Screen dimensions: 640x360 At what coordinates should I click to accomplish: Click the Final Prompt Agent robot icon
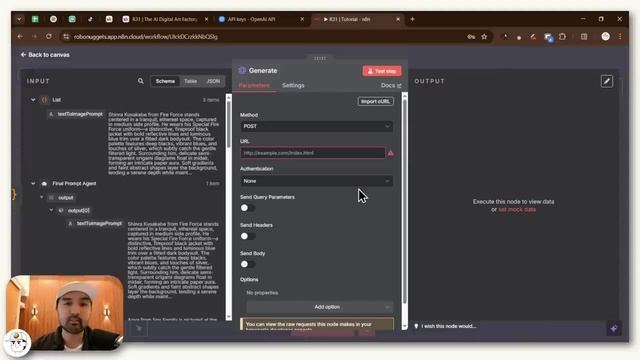pyautogui.click(x=44, y=184)
